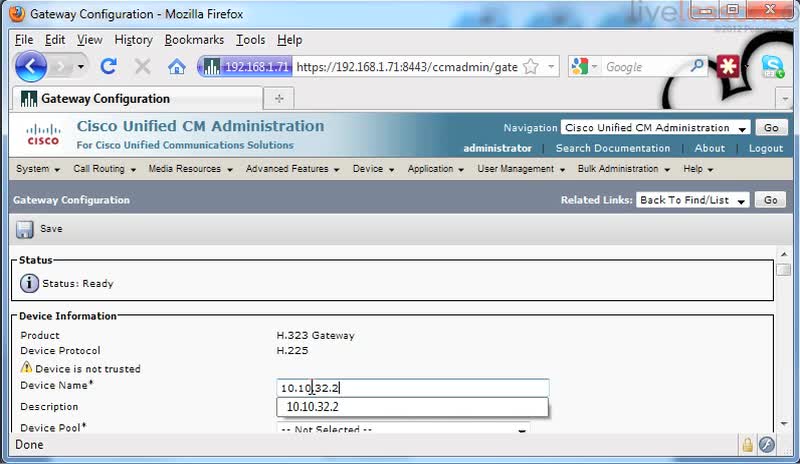Click the Logout link
800x464 pixels.
click(x=766, y=148)
